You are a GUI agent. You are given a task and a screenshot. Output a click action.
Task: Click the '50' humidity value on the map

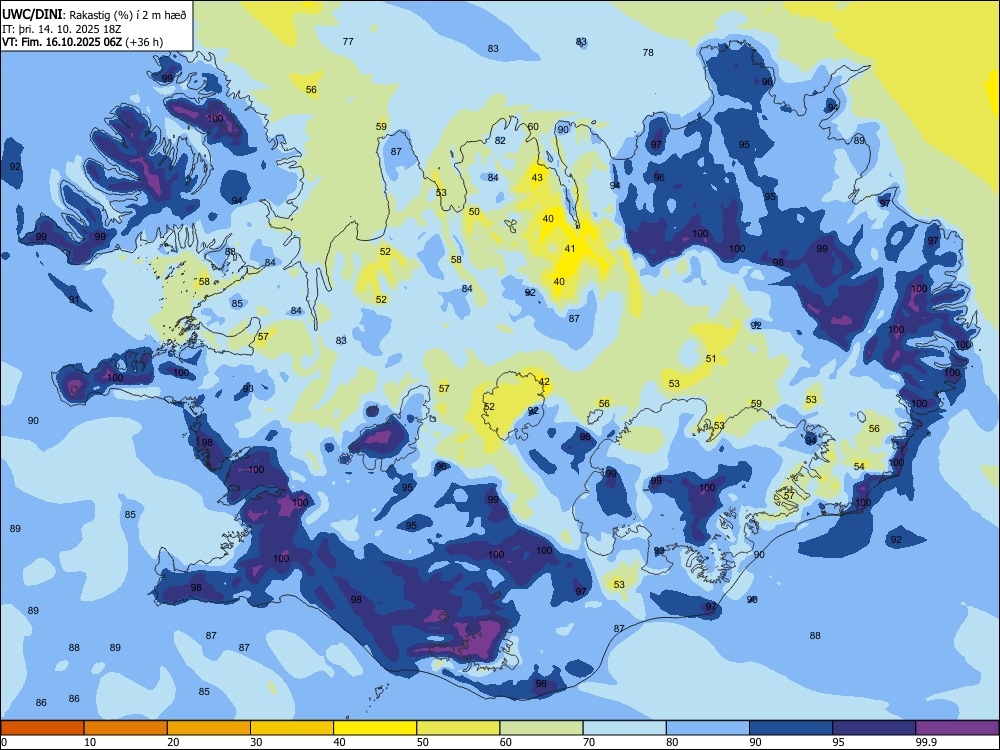(474, 212)
